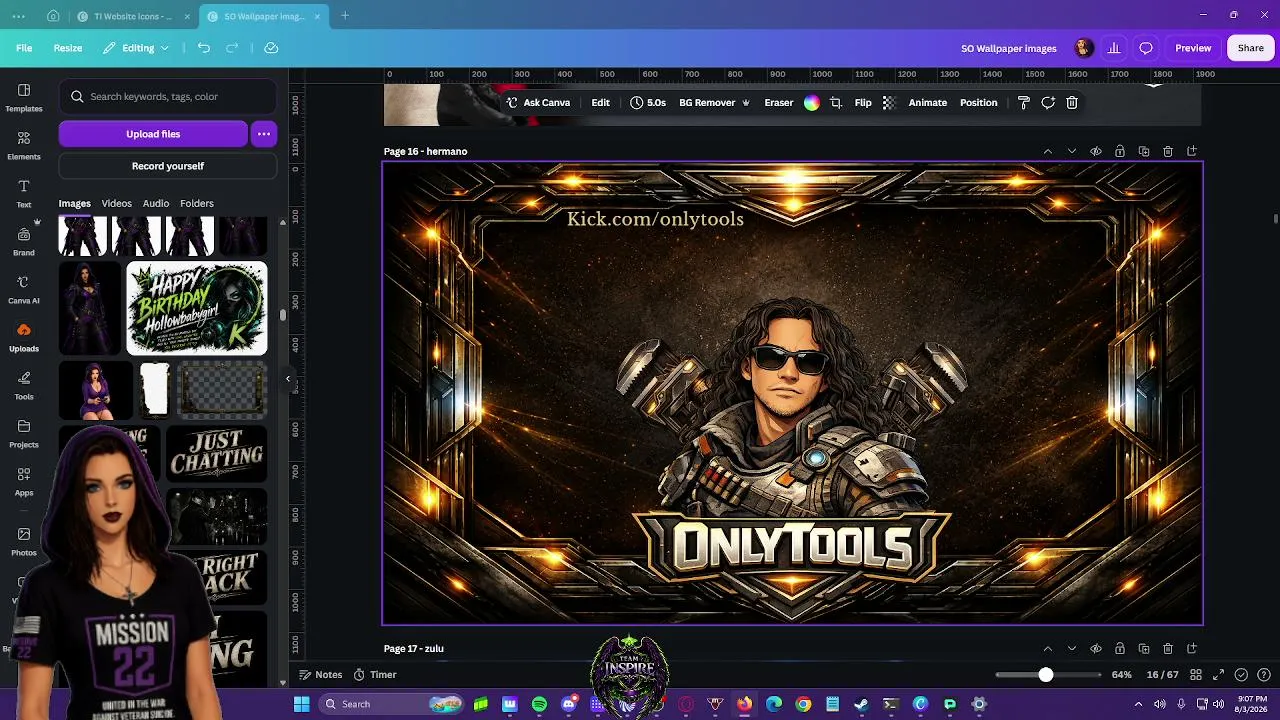Select the Happy Birthday Hollowbabygirl thumbnail
Image resolution: width=1280 pixels, height=720 pixels.
[197, 308]
